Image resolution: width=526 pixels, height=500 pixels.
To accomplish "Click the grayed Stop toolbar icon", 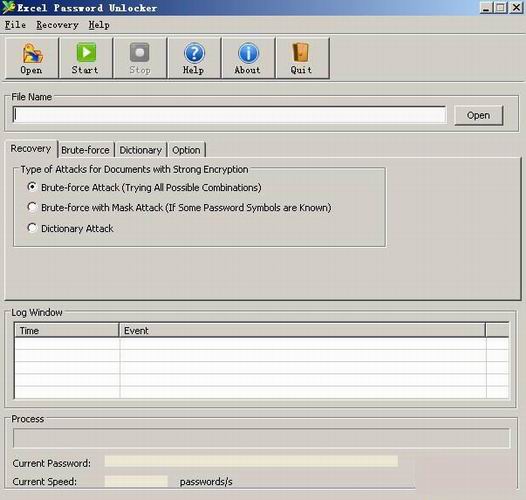I will [140, 58].
